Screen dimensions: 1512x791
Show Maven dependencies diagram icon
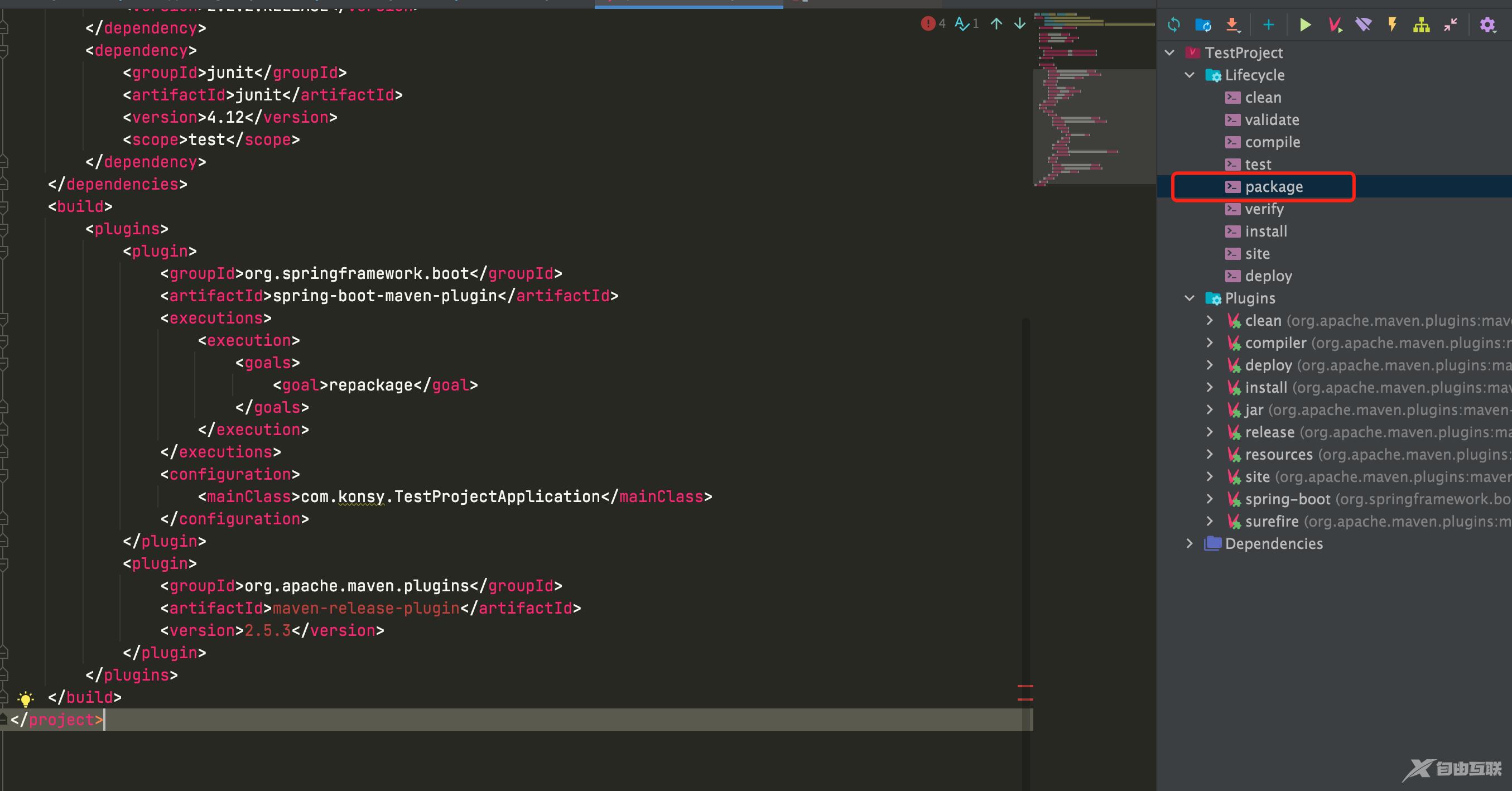point(1421,25)
